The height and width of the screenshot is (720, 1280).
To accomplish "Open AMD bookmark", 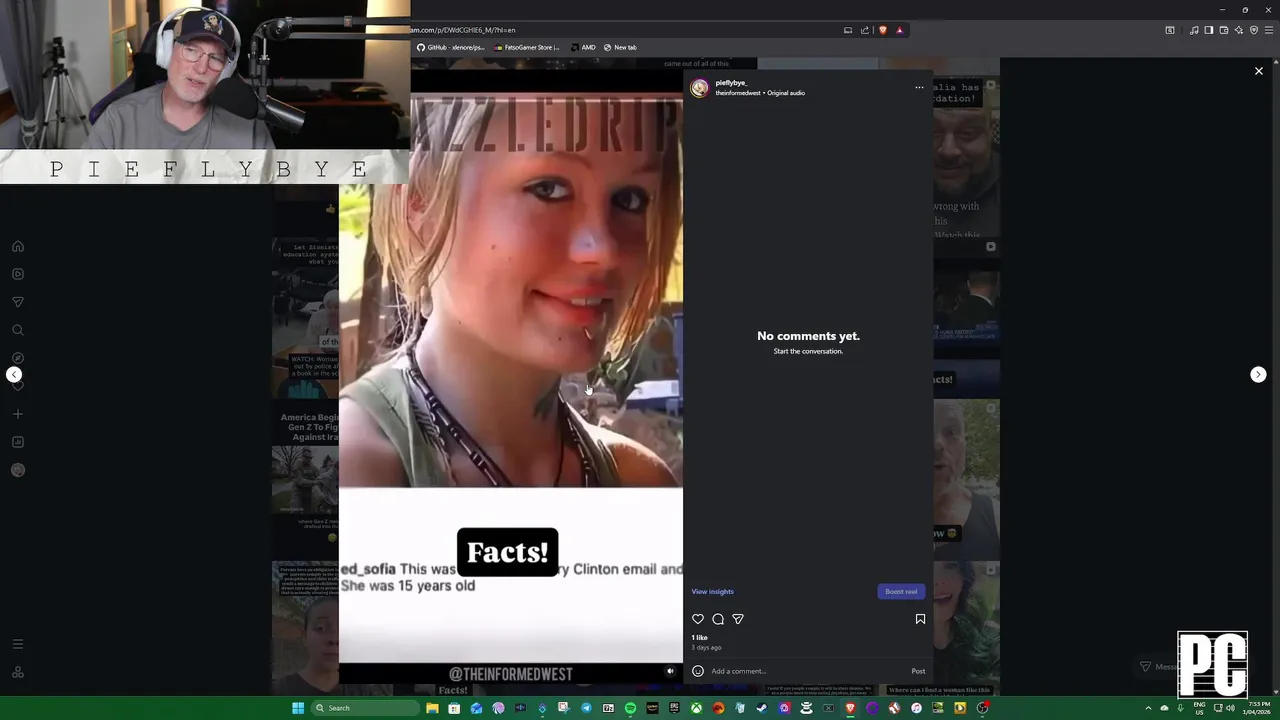I will pos(583,47).
